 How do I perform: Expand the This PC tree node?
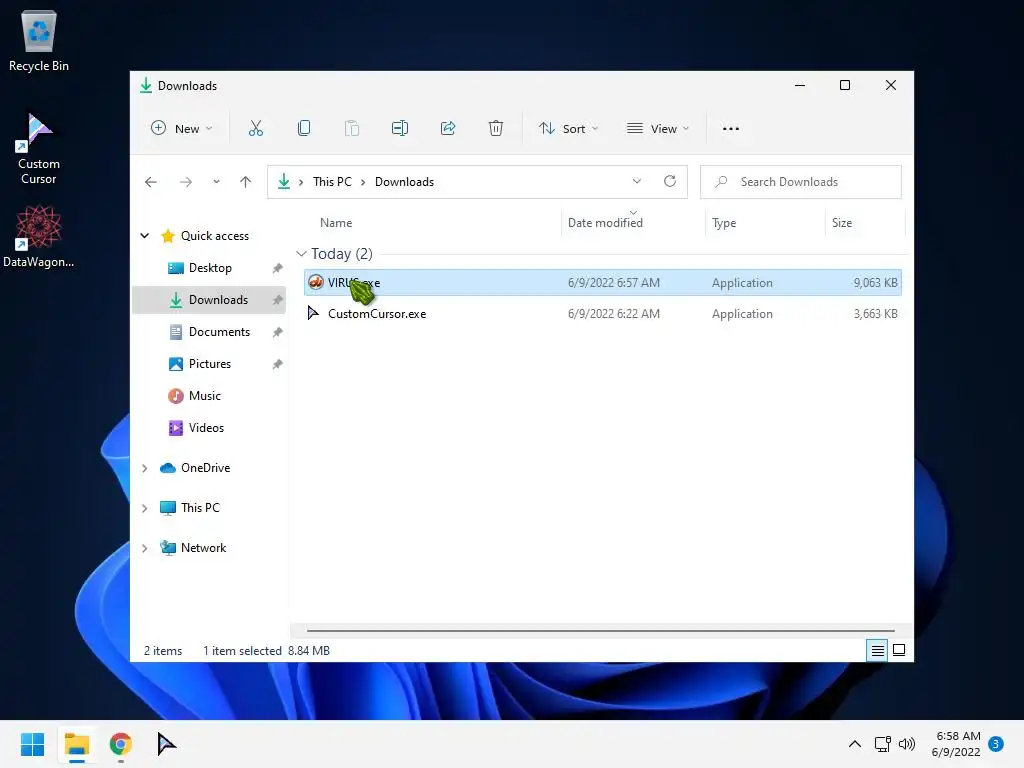(145, 508)
